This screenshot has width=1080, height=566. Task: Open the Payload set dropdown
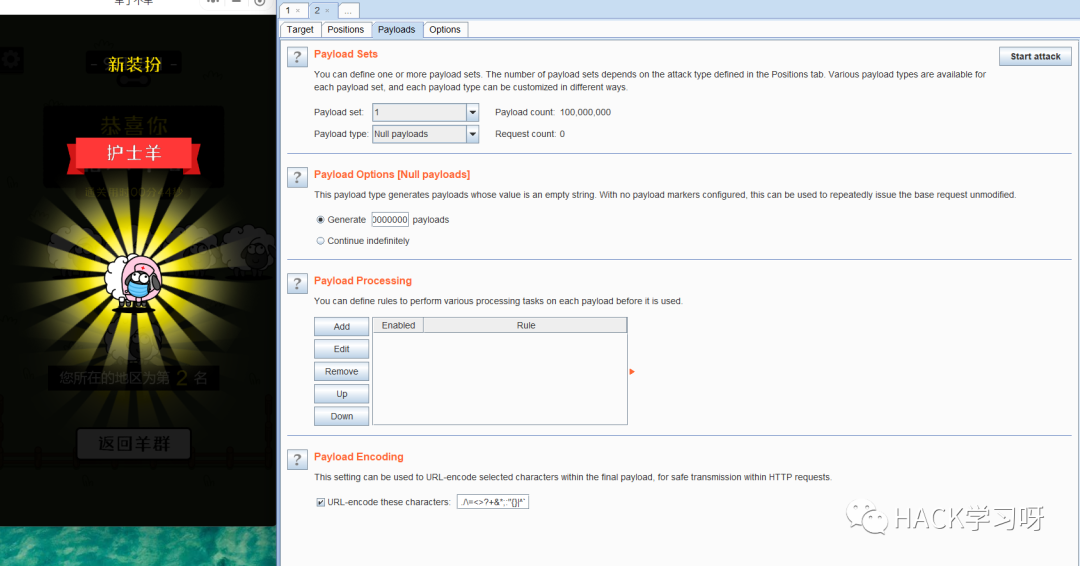click(472, 112)
